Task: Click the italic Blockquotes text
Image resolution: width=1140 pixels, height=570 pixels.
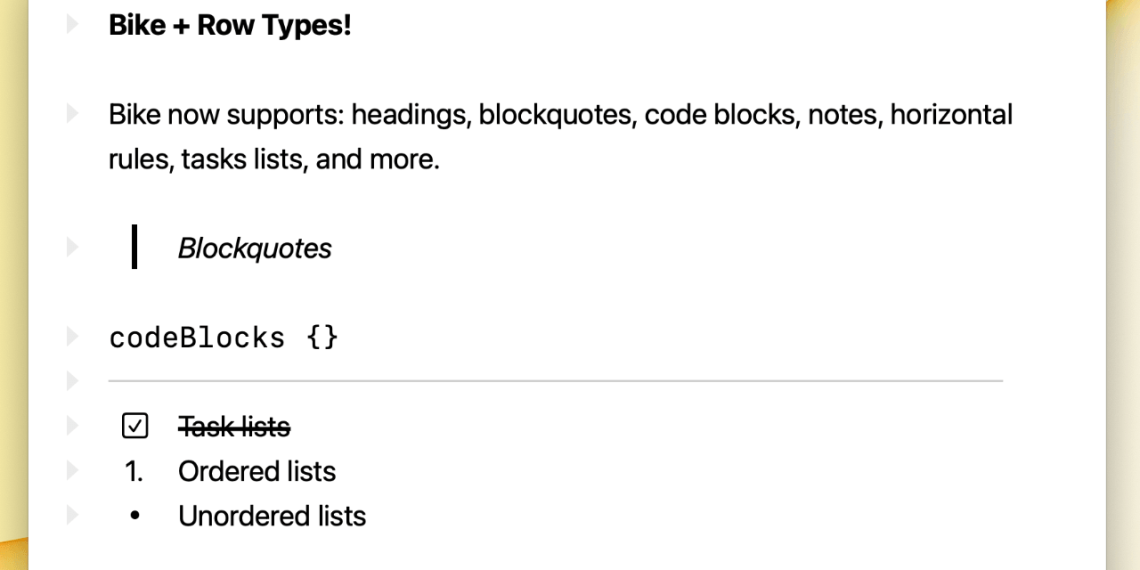Action: pyautogui.click(x=254, y=248)
